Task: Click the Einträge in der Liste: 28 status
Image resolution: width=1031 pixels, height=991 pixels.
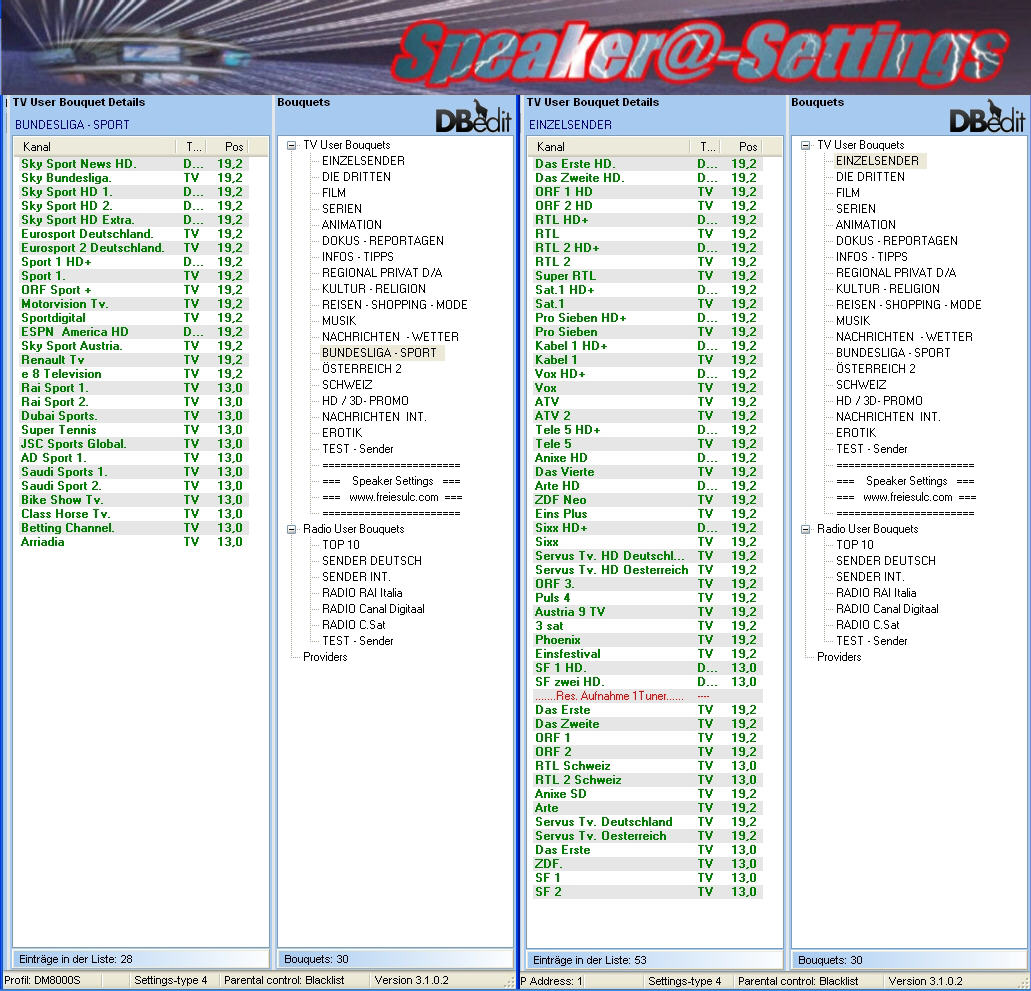Action: pyautogui.click(x=76, y=959)
